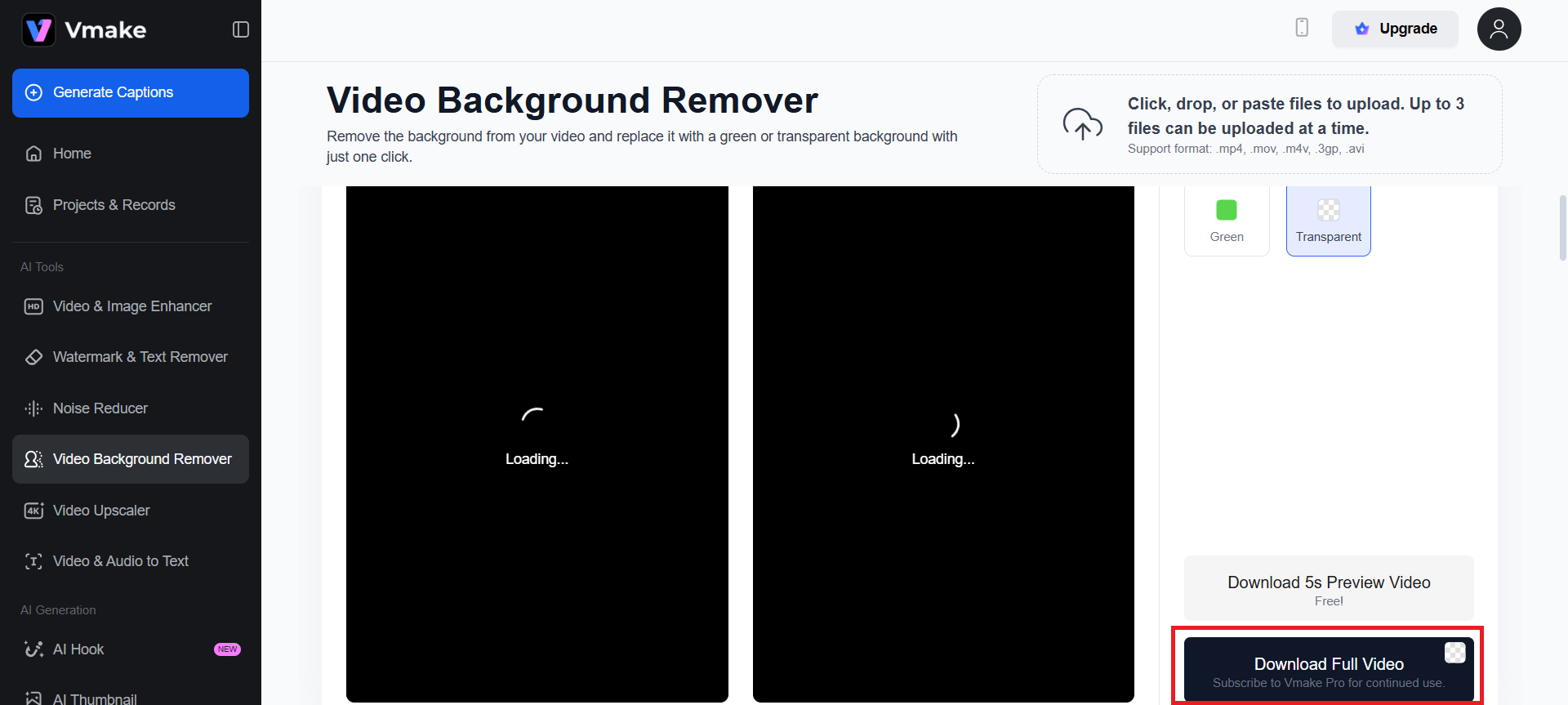Download the 5s preview video
This screenshot has height=705, width=1568.
pyautogui.click(x=1329, y=589)
